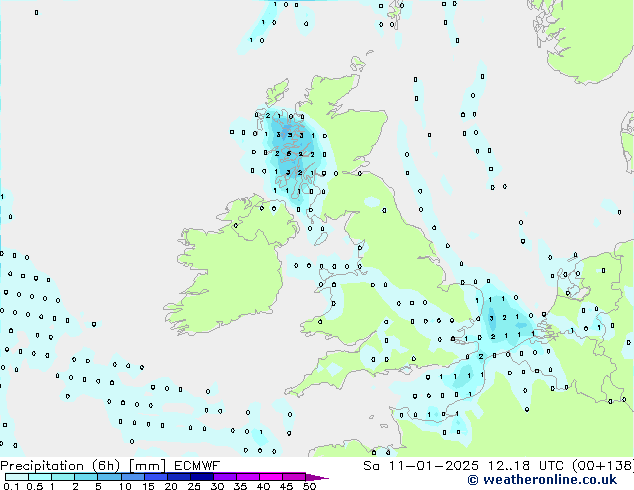Click the legend scale label '10'

coord(125,486)
